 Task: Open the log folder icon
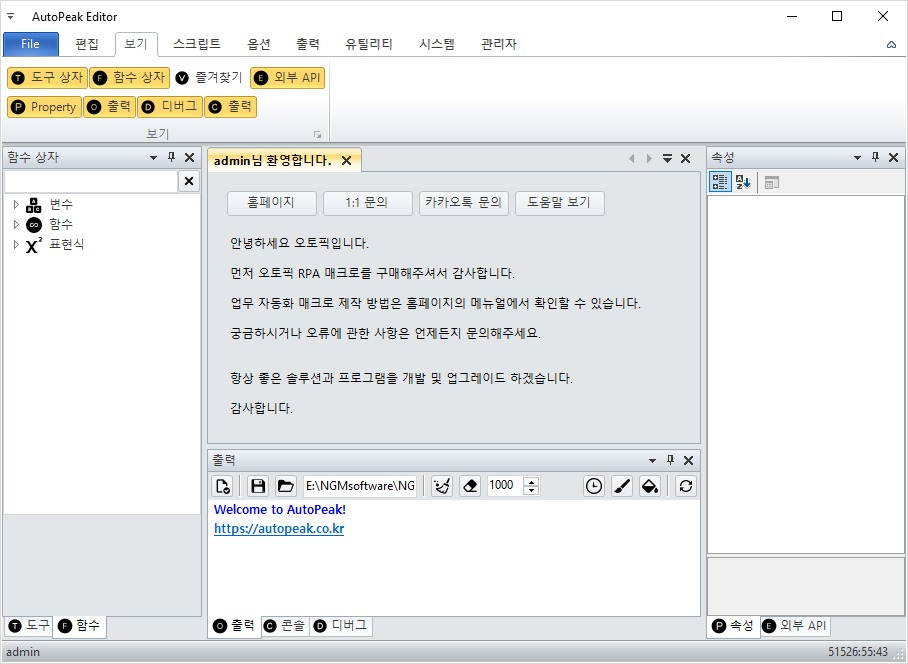pos(285,486)
